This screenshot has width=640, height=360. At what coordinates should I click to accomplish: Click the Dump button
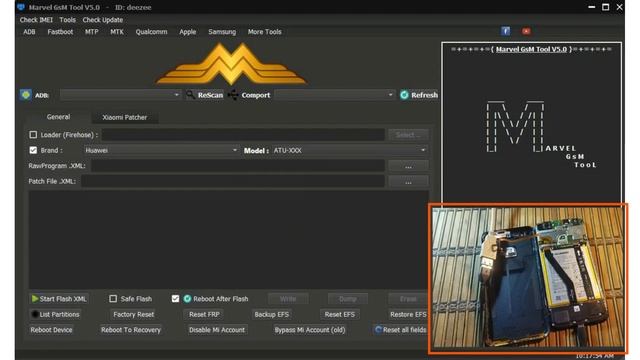(x=348, y=299)
